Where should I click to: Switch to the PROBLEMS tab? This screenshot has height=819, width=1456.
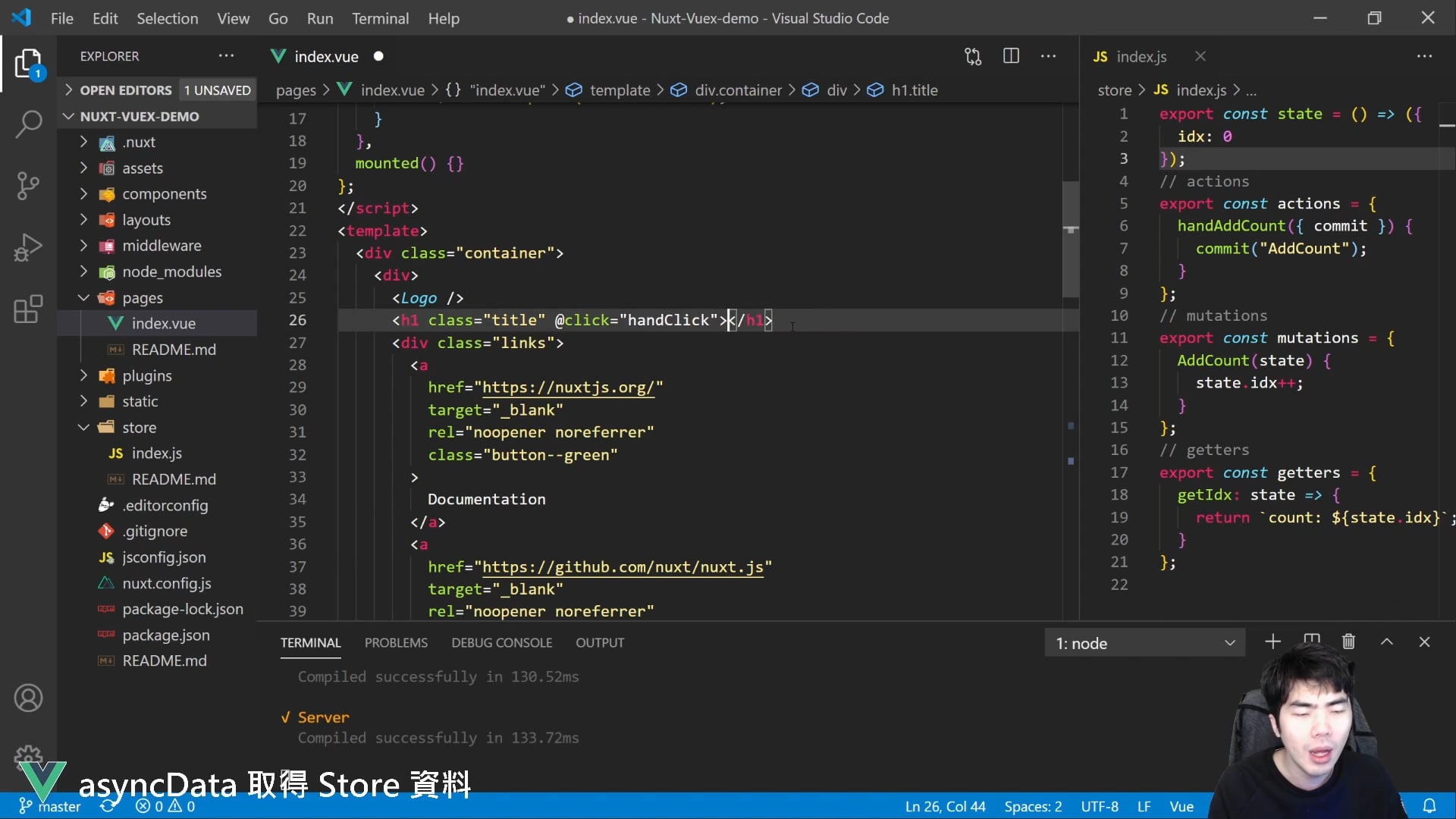396,642
